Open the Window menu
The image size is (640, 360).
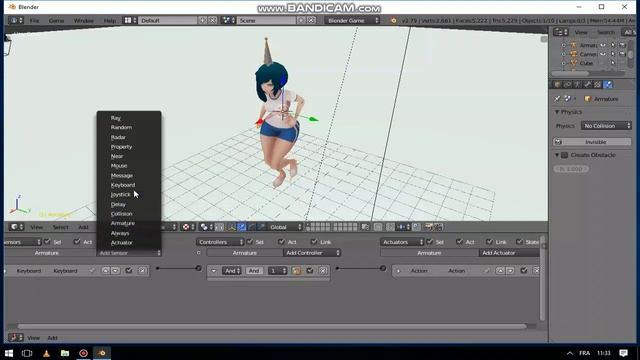[83, 20]
